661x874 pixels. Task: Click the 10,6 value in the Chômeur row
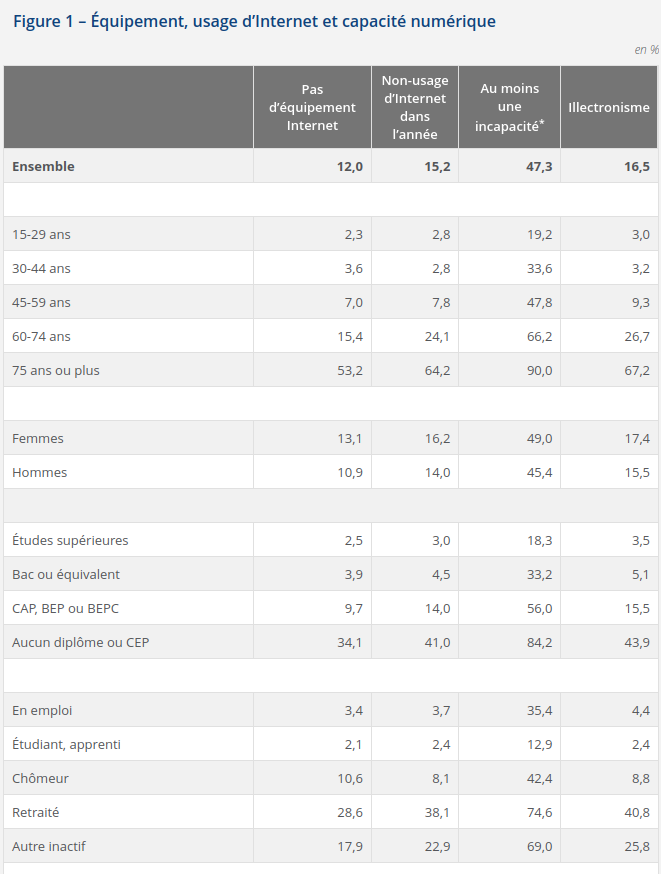coord(350,778)
